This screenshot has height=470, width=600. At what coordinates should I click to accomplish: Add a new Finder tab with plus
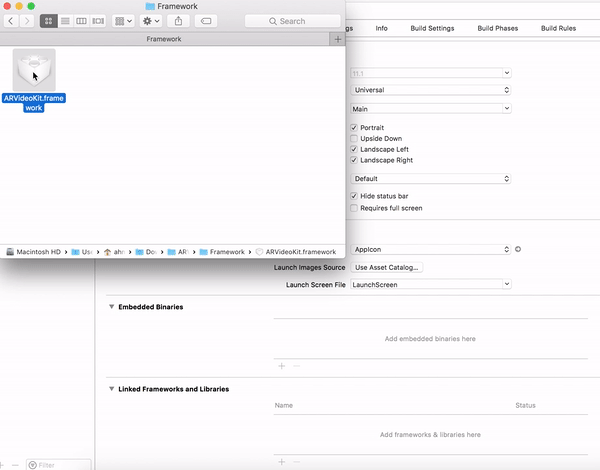[338, 39]
